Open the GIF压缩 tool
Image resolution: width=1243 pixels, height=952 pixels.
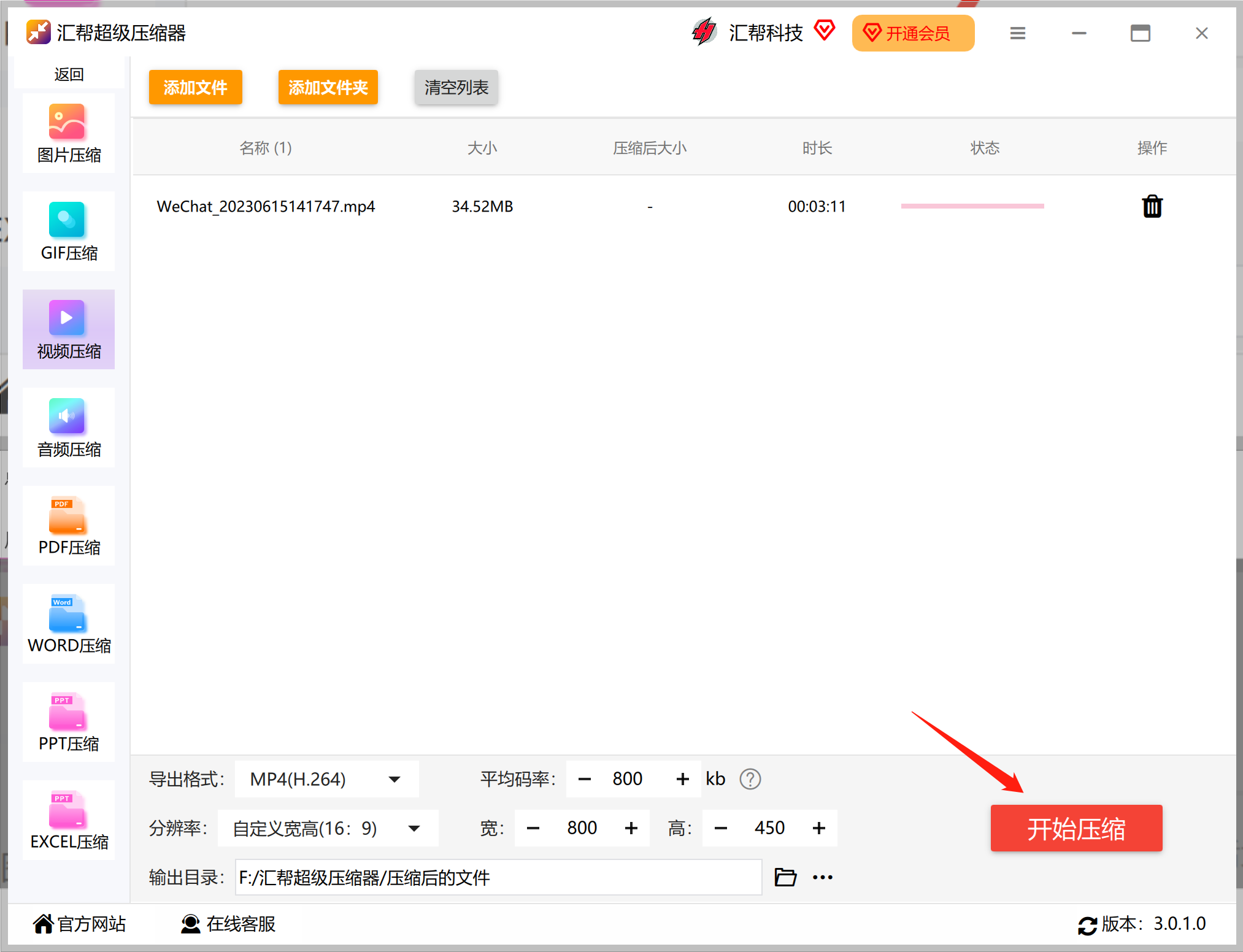point(69,232)
